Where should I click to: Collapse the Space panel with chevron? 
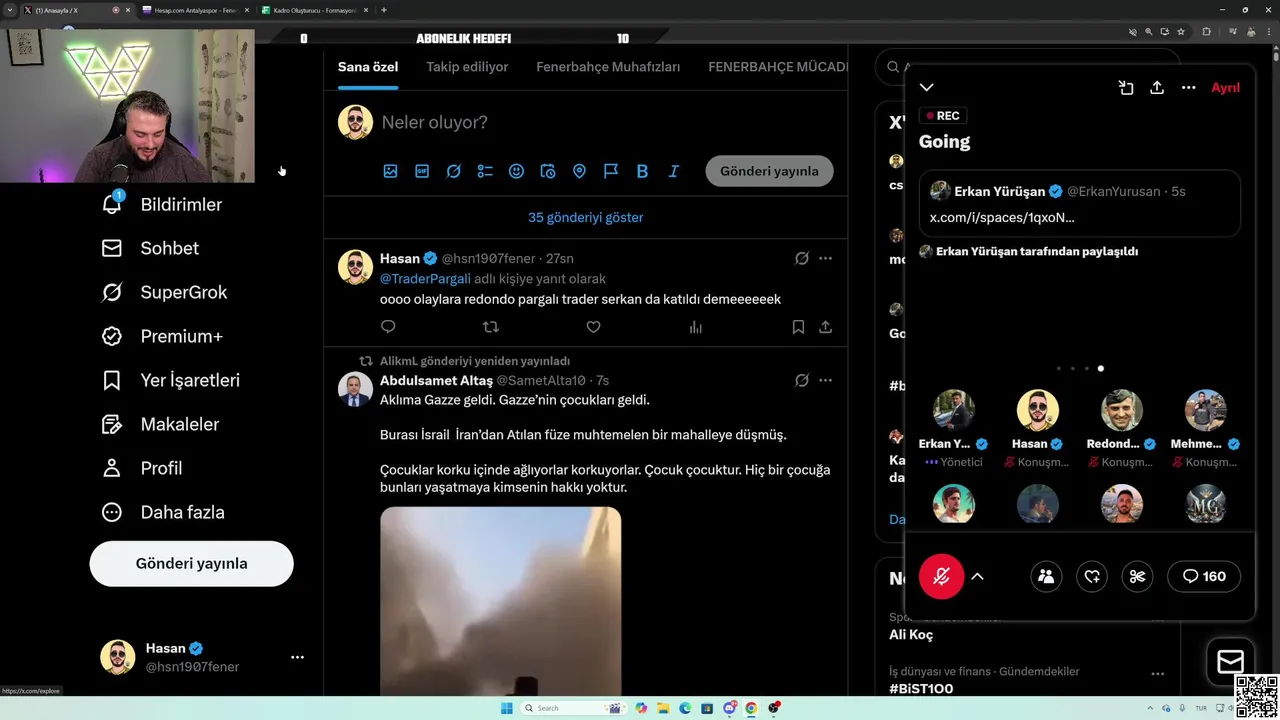click(x=927, y=87)
